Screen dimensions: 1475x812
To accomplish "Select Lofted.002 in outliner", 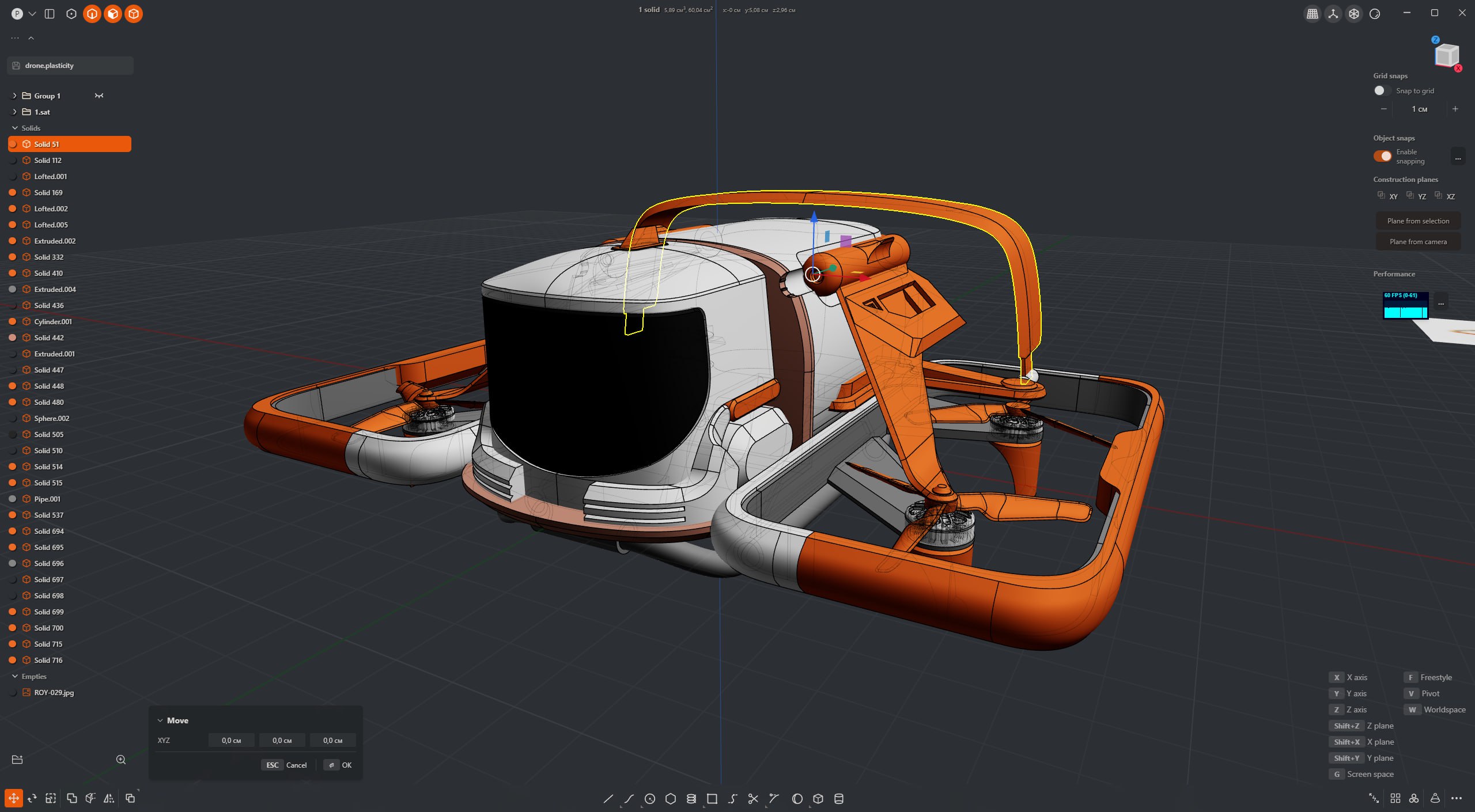I will (70, 208).
